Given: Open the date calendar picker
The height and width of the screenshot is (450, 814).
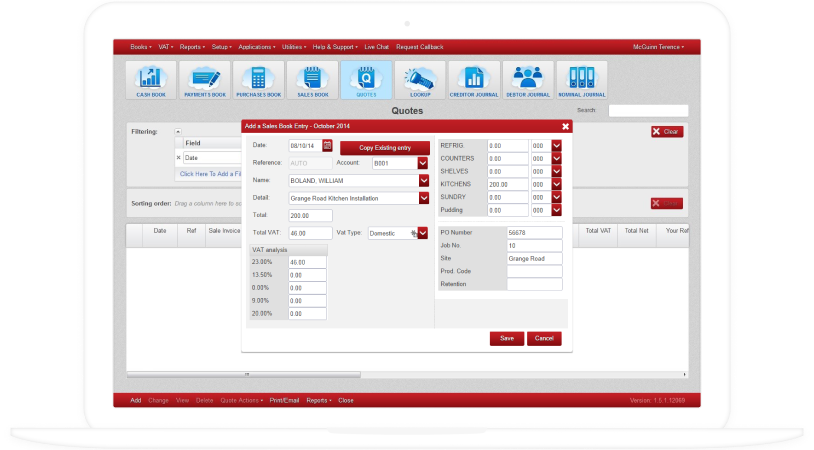Looking at the screenshot, I should (327, 146).
